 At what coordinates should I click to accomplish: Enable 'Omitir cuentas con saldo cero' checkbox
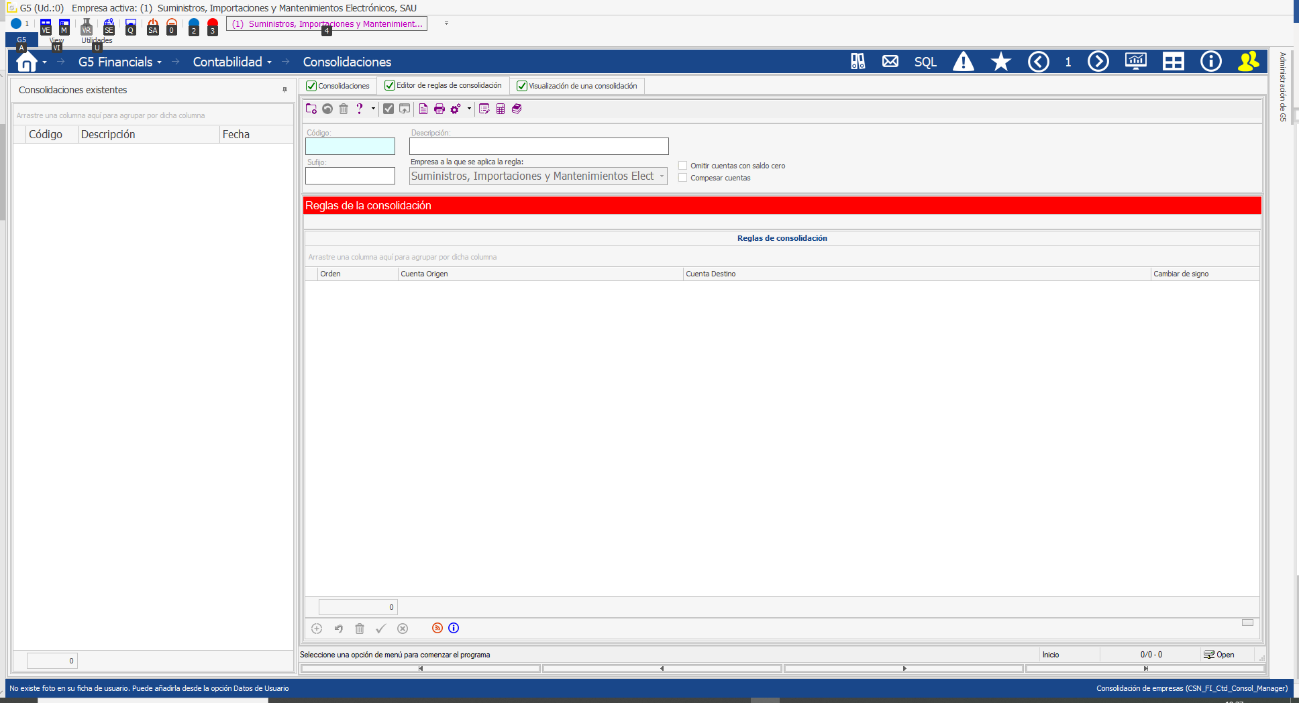pos(683,166)
